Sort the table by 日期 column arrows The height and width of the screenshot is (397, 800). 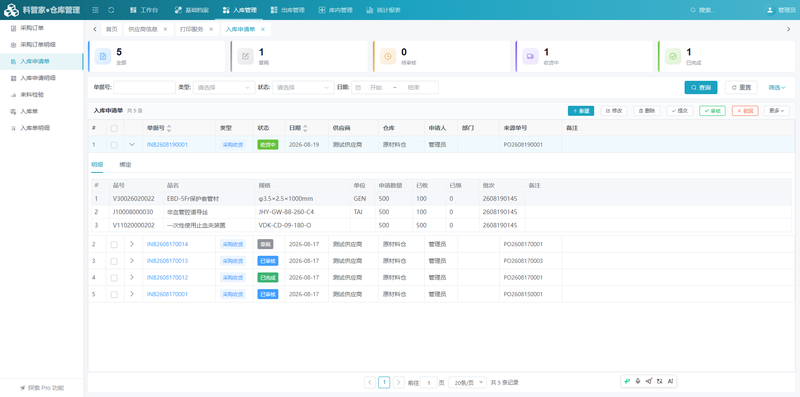[305, 128]
